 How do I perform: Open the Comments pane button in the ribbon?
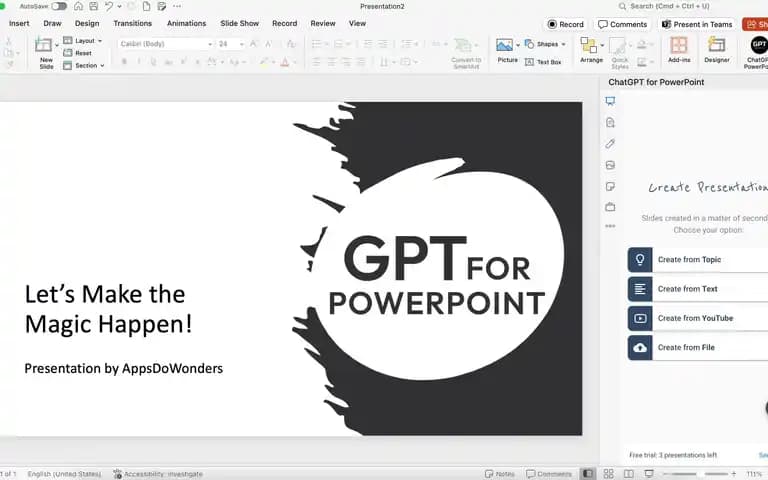(622, 24)
